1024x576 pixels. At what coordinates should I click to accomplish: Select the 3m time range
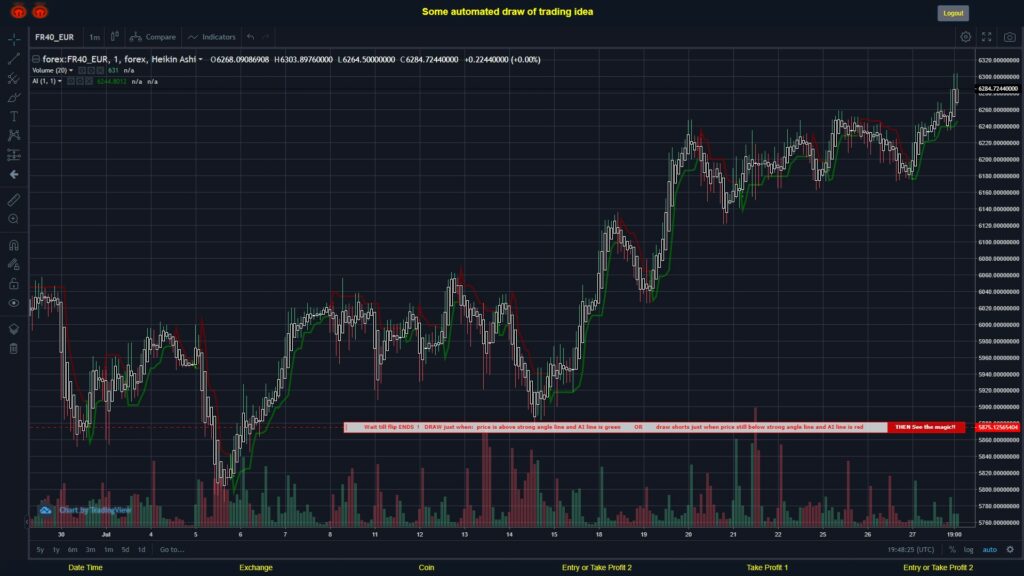point(90,550)
